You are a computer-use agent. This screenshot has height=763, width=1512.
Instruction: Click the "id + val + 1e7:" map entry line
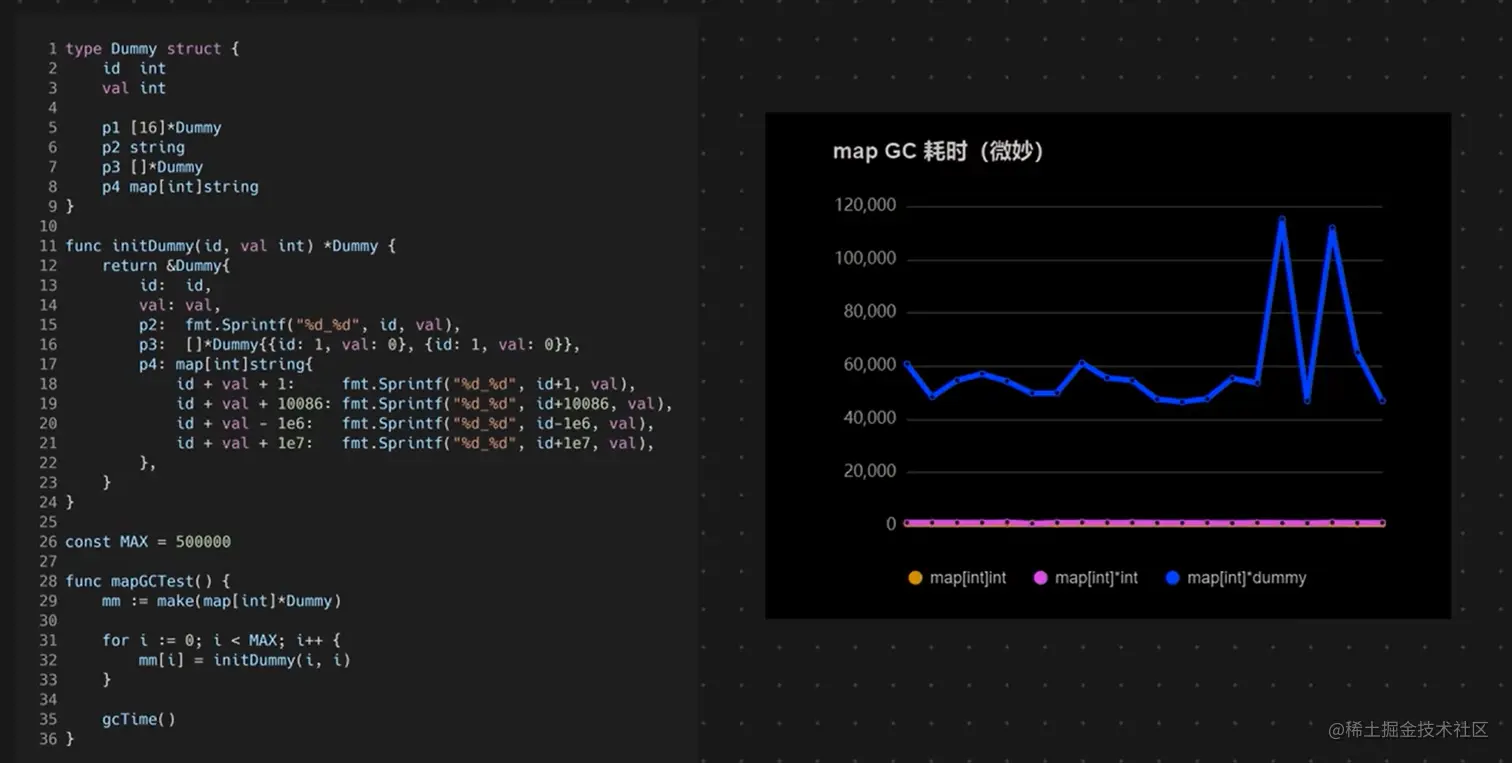[x=415, y=442]
